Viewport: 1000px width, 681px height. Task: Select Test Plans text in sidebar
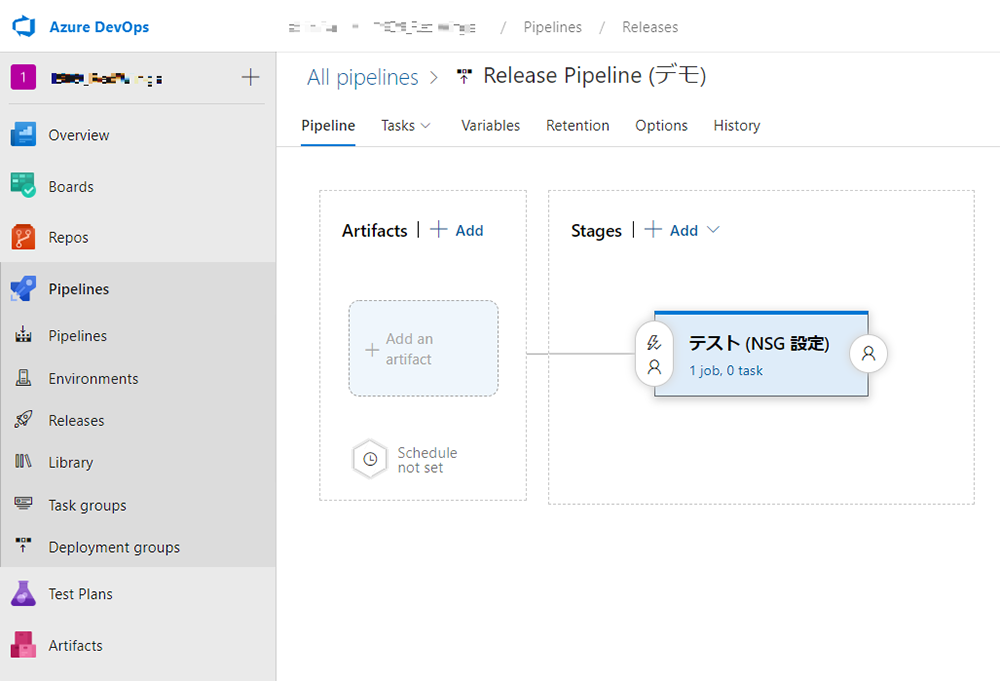pos(80,594)
